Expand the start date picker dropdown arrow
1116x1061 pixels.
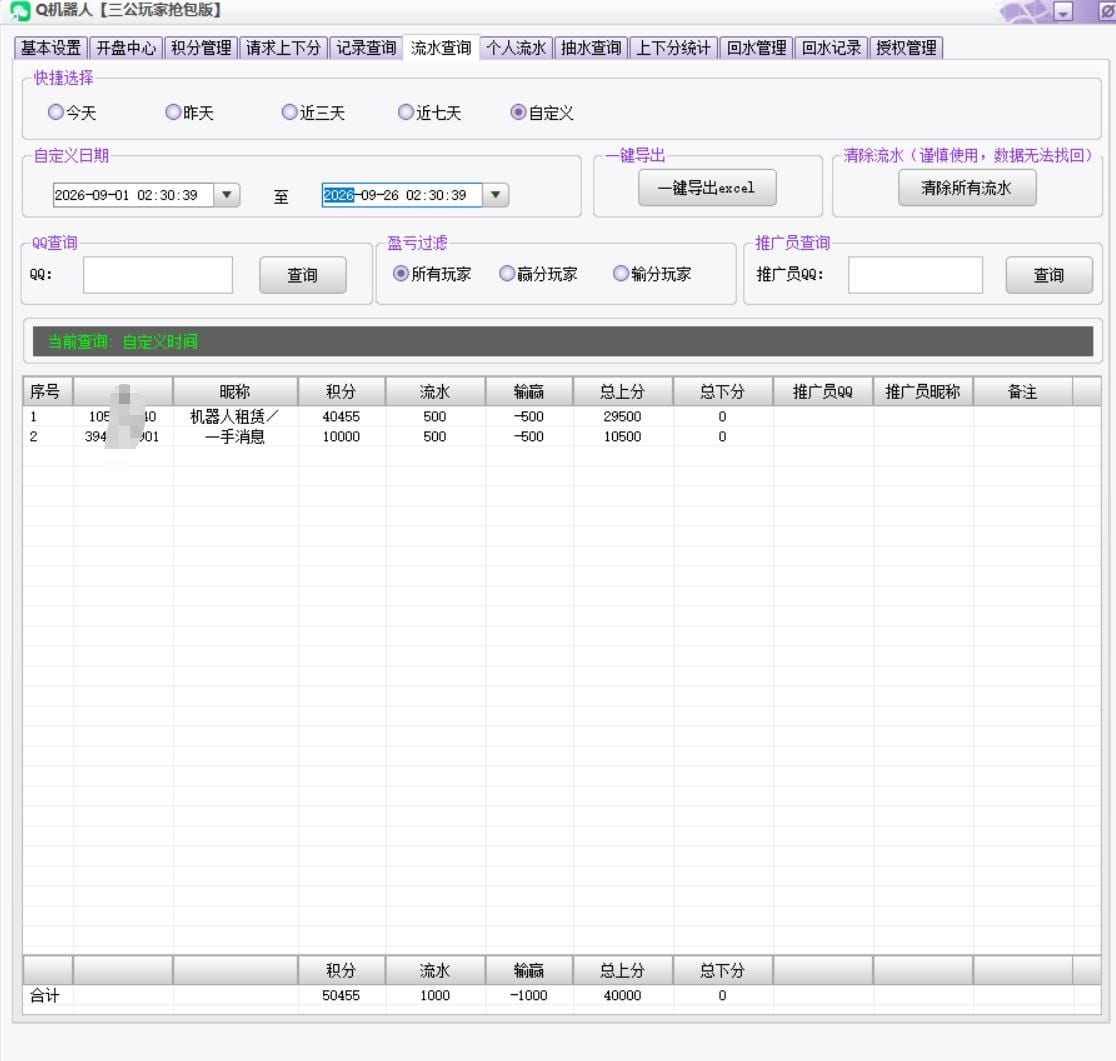click(226, 195)
